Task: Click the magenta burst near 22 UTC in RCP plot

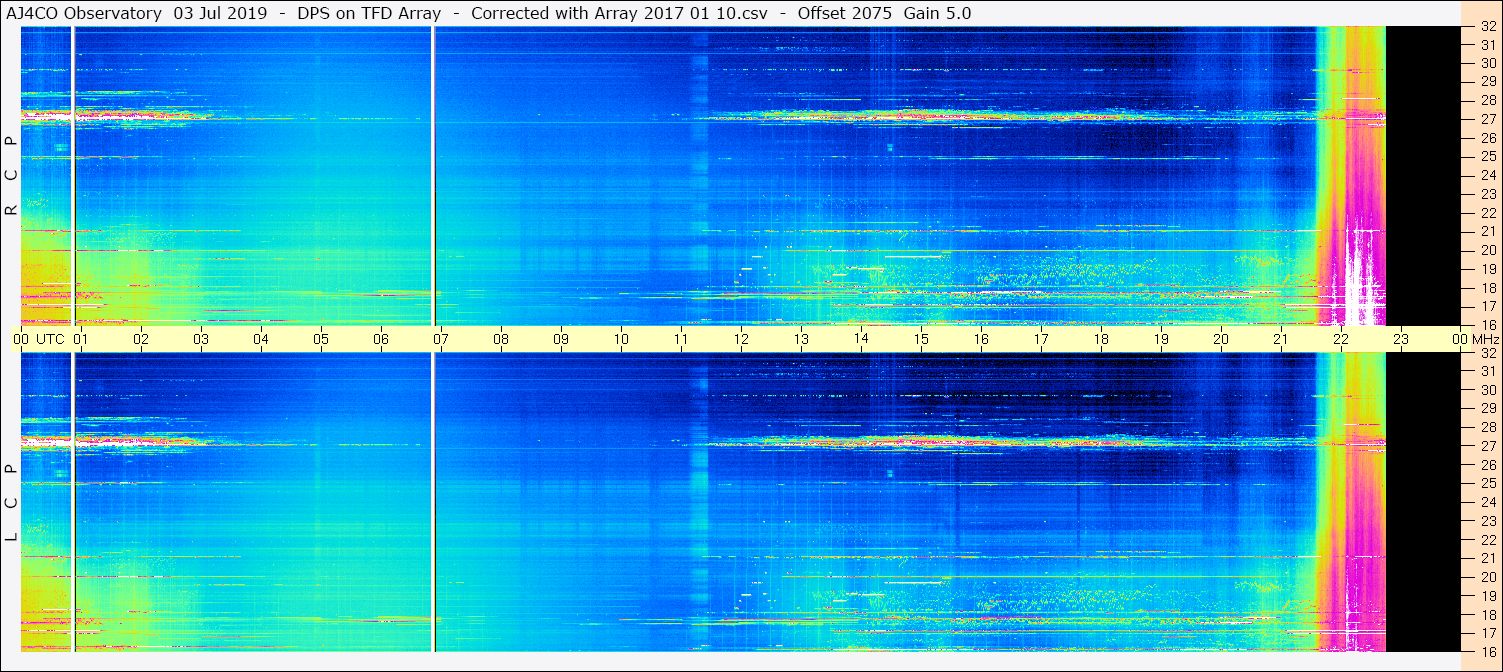Action: (1353, 175)
